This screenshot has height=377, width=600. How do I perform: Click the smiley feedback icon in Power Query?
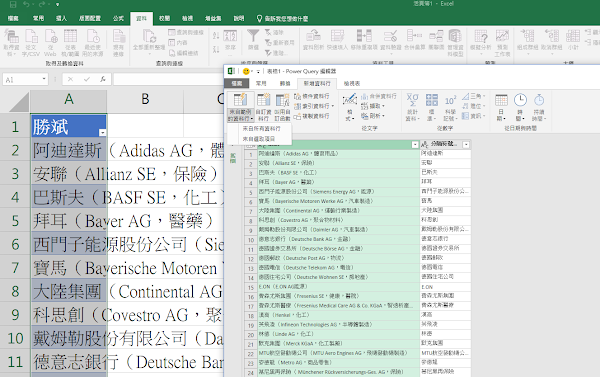[246, 71]
